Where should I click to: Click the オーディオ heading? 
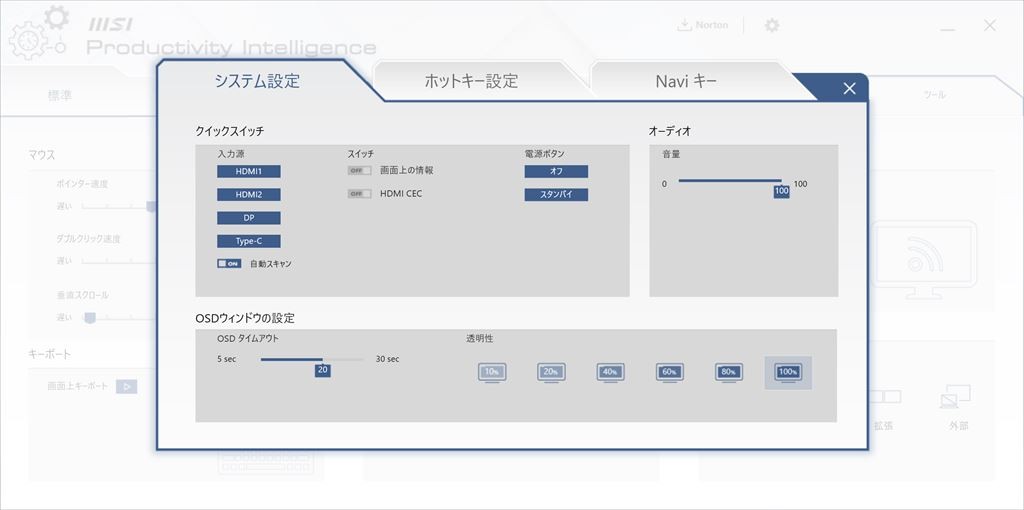click(670, 131)
